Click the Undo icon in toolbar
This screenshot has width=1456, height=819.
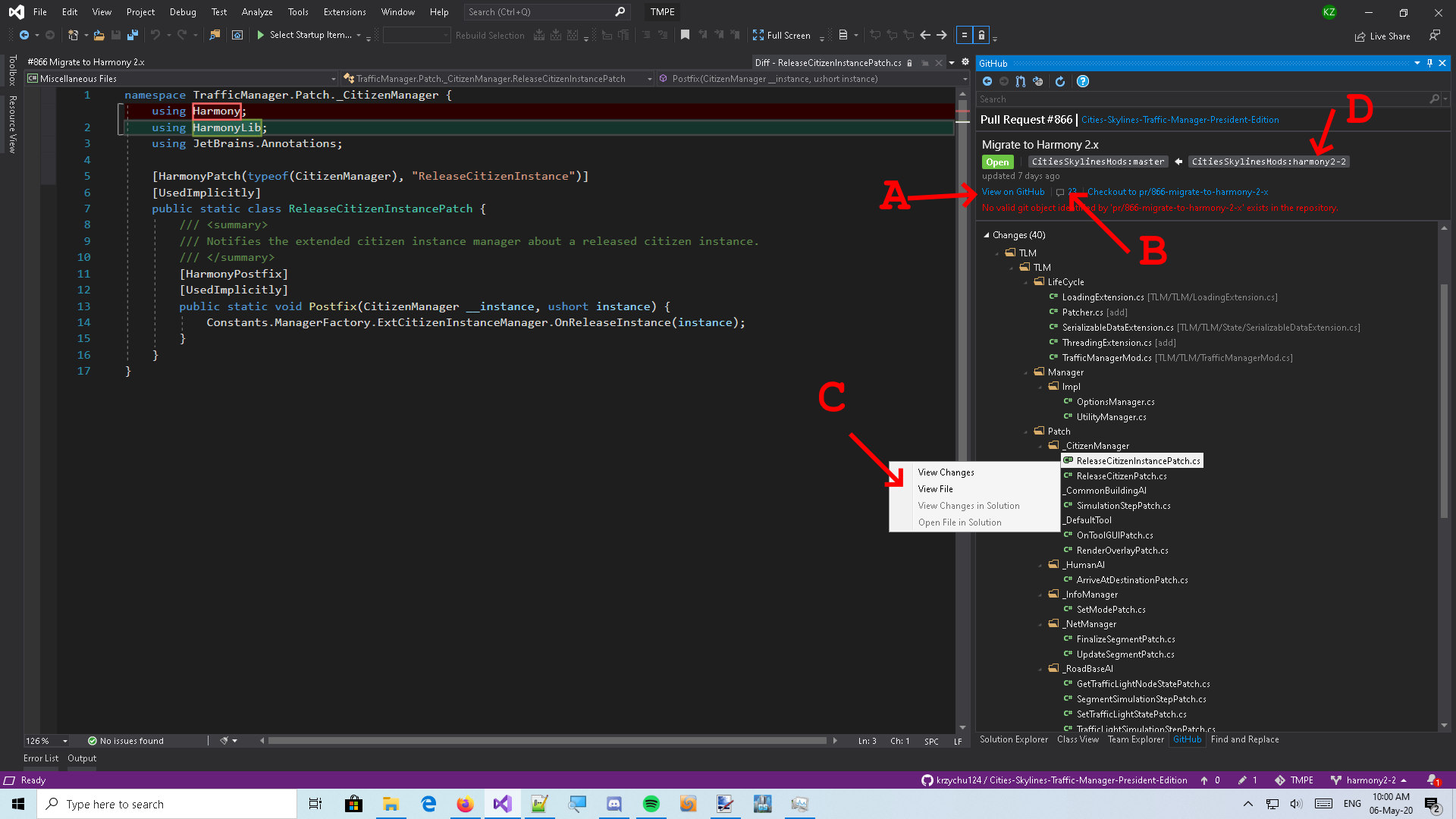point(155,35)
